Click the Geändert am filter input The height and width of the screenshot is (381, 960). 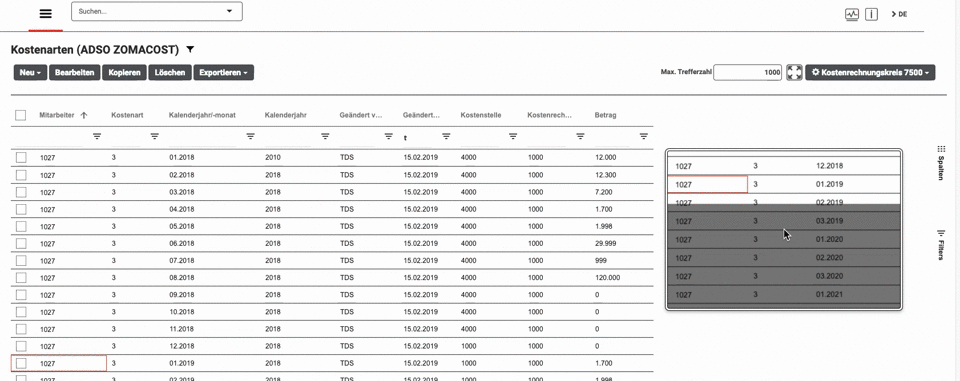pos(421,137)
